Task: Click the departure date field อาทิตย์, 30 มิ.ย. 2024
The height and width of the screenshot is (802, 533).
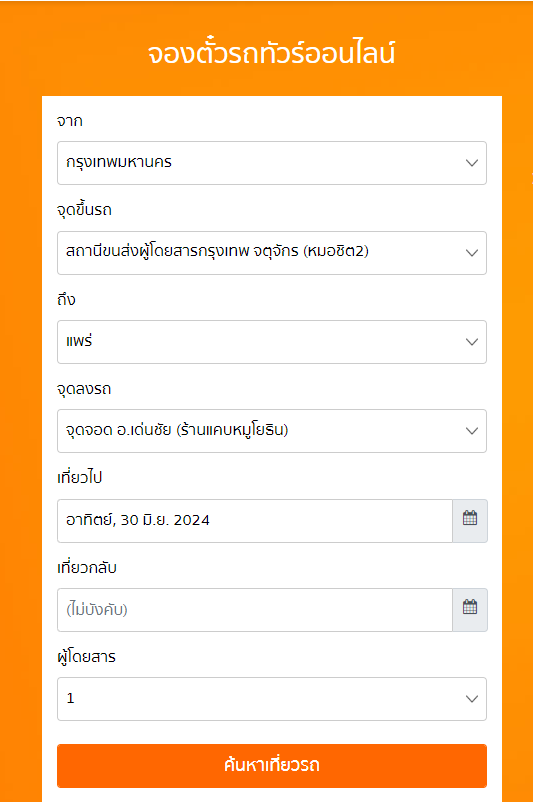Action: pos(255,521)
